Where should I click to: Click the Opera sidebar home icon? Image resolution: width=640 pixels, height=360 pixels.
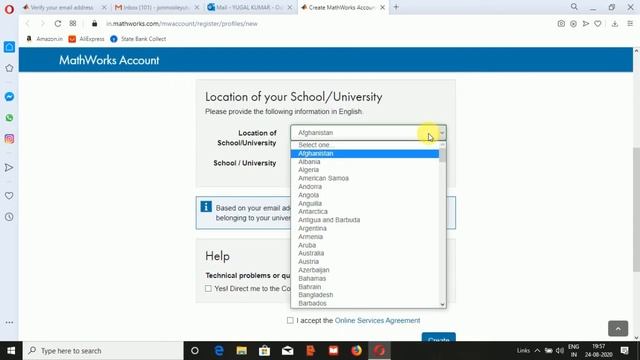pos(9,47)
